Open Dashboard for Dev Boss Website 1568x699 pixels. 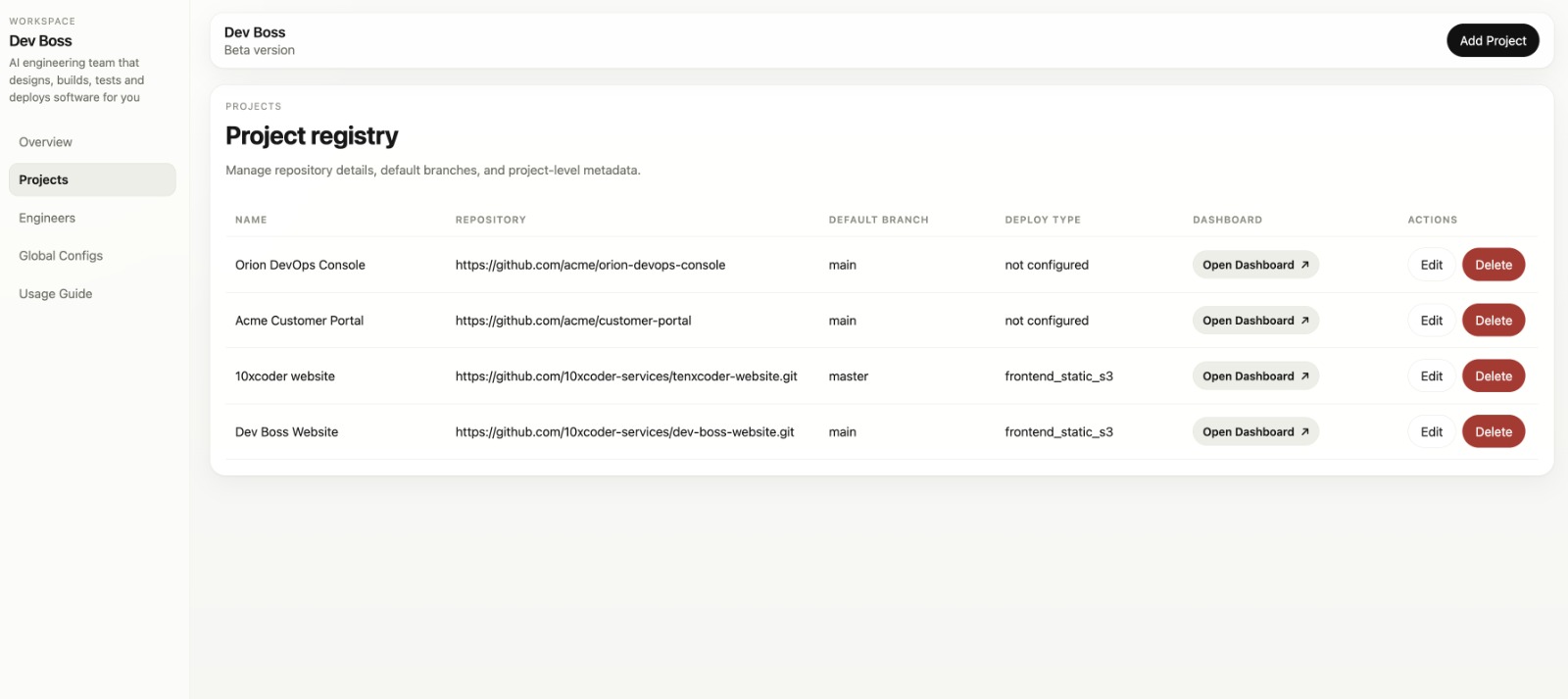[x=1255, y=432]
